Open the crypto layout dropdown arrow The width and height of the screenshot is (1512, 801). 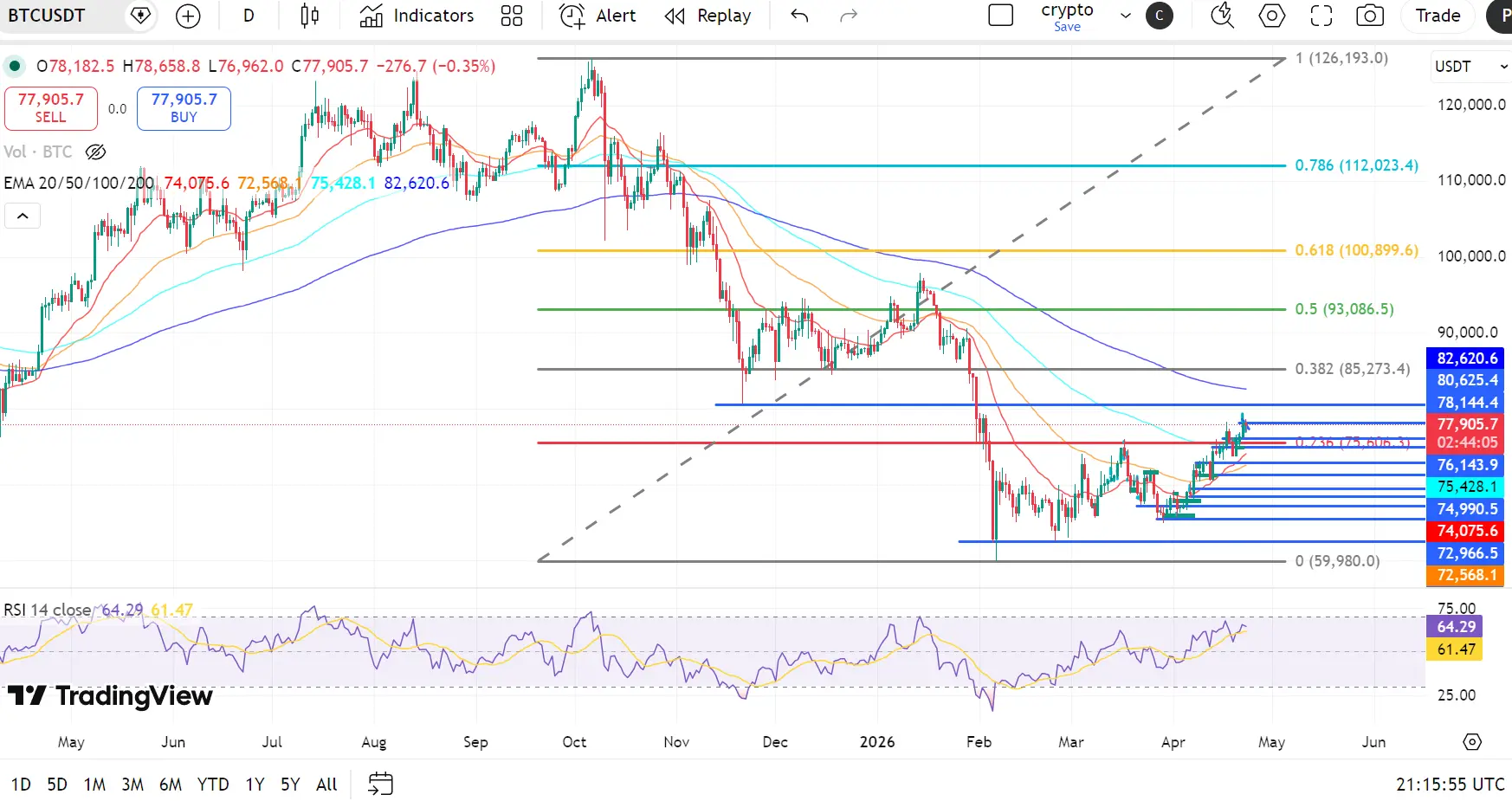click(1125, 16)
